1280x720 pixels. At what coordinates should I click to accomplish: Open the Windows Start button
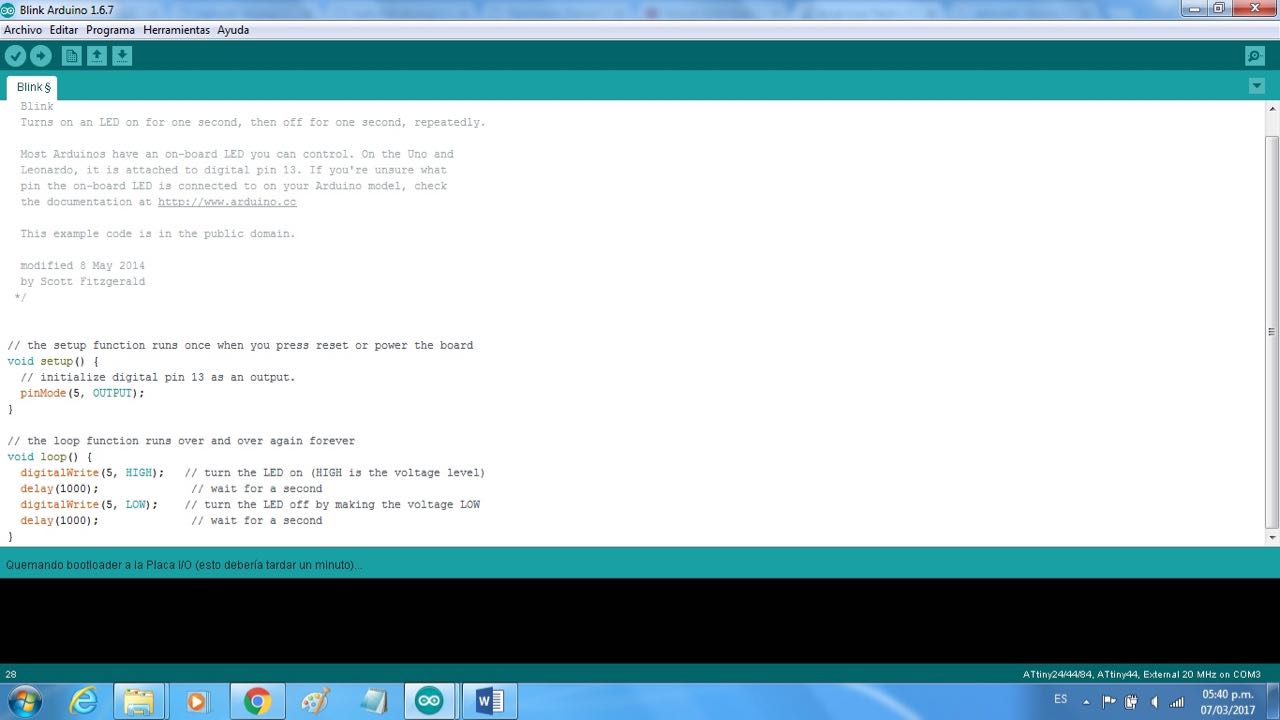(23, 702)
